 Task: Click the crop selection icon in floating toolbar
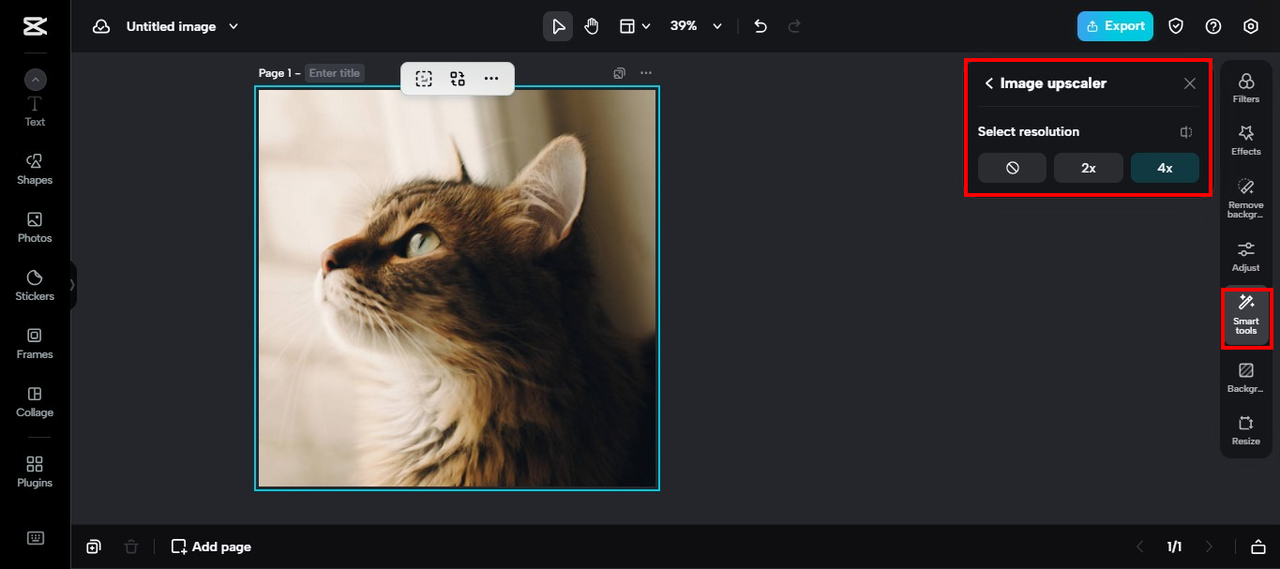point(424,78)
